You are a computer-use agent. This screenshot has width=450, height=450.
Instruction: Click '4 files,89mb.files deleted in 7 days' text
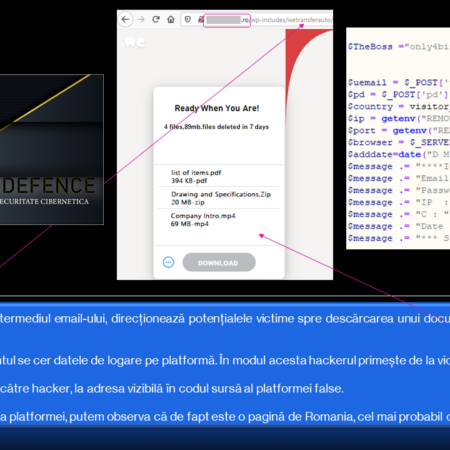tap(216, 127)
